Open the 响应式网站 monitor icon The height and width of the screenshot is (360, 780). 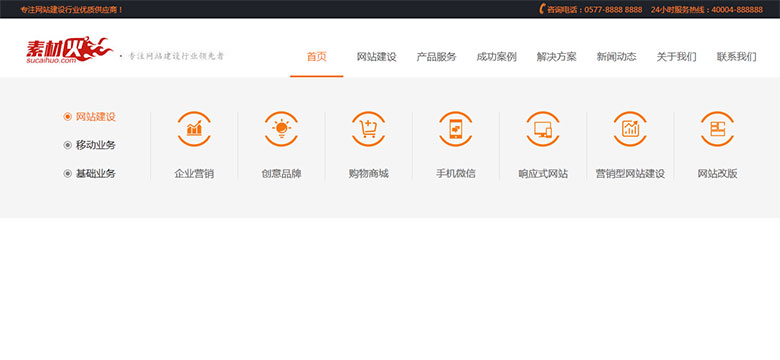point(543,129)
